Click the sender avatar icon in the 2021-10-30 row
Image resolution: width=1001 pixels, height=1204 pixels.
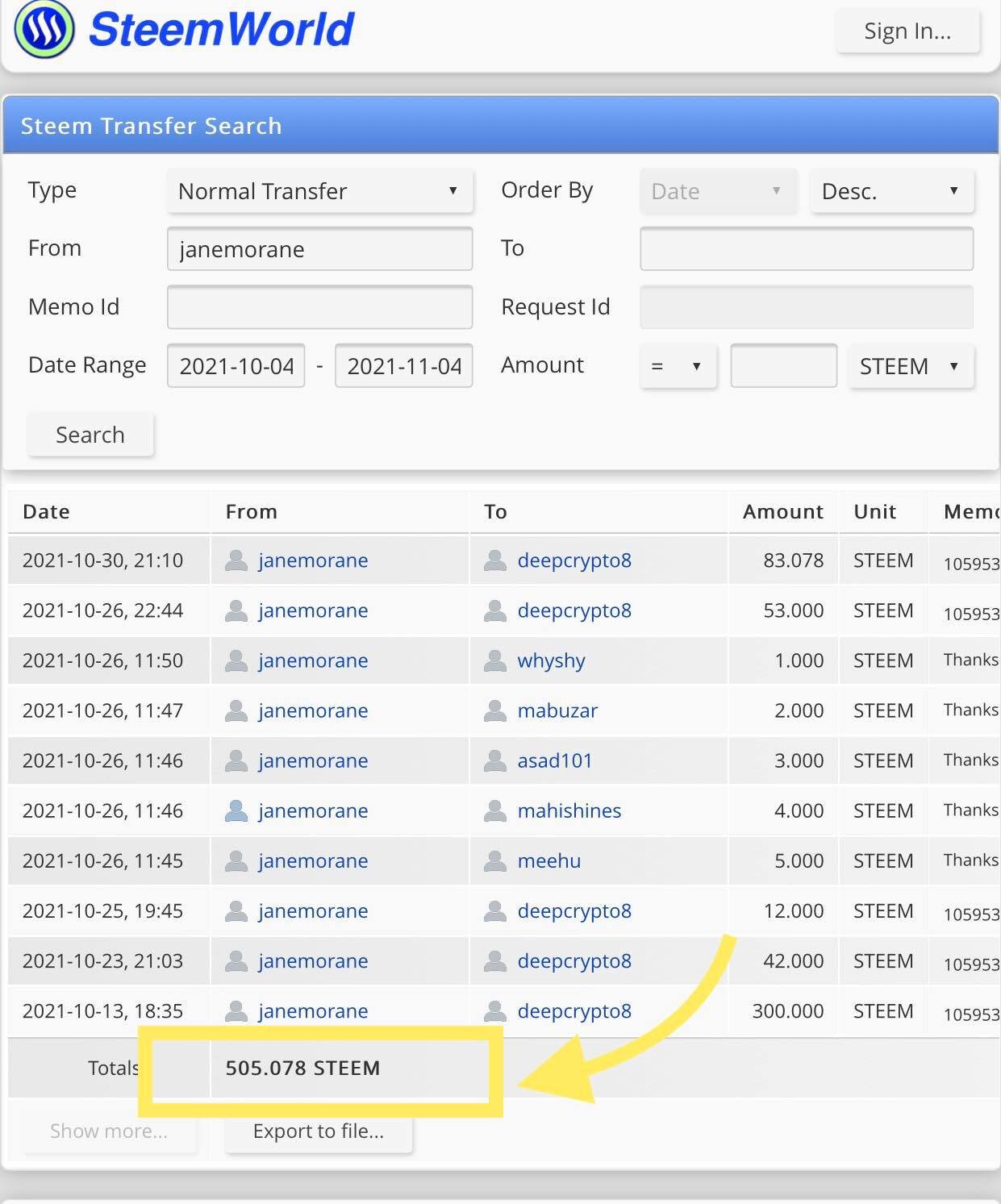tap(236, 560)
